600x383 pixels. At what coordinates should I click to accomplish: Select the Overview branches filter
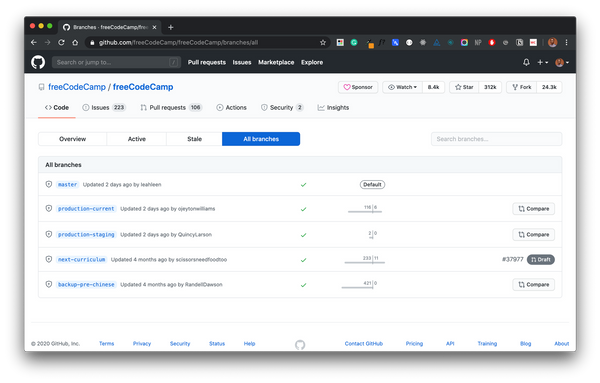point(73,139)
